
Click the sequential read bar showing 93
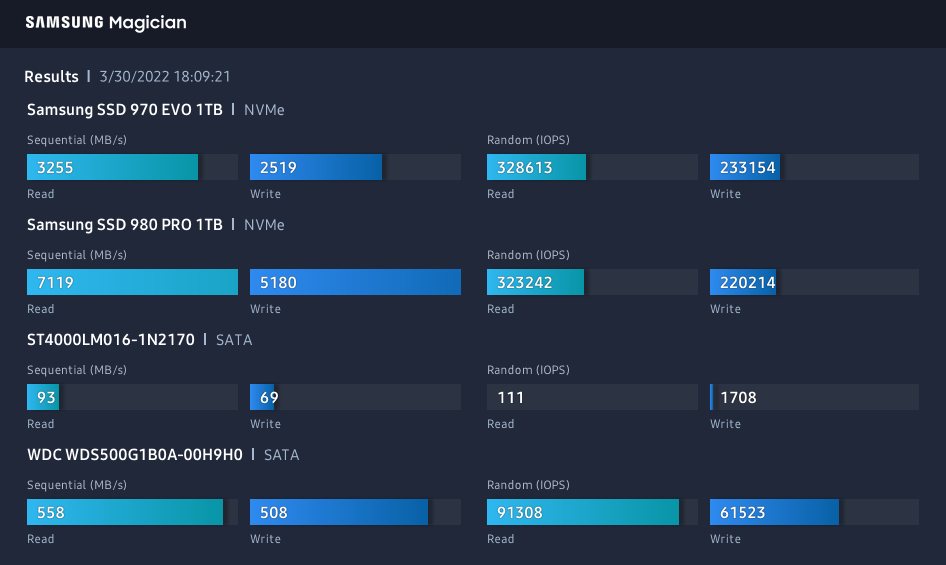pyautogui.click(x=42, y=397)
